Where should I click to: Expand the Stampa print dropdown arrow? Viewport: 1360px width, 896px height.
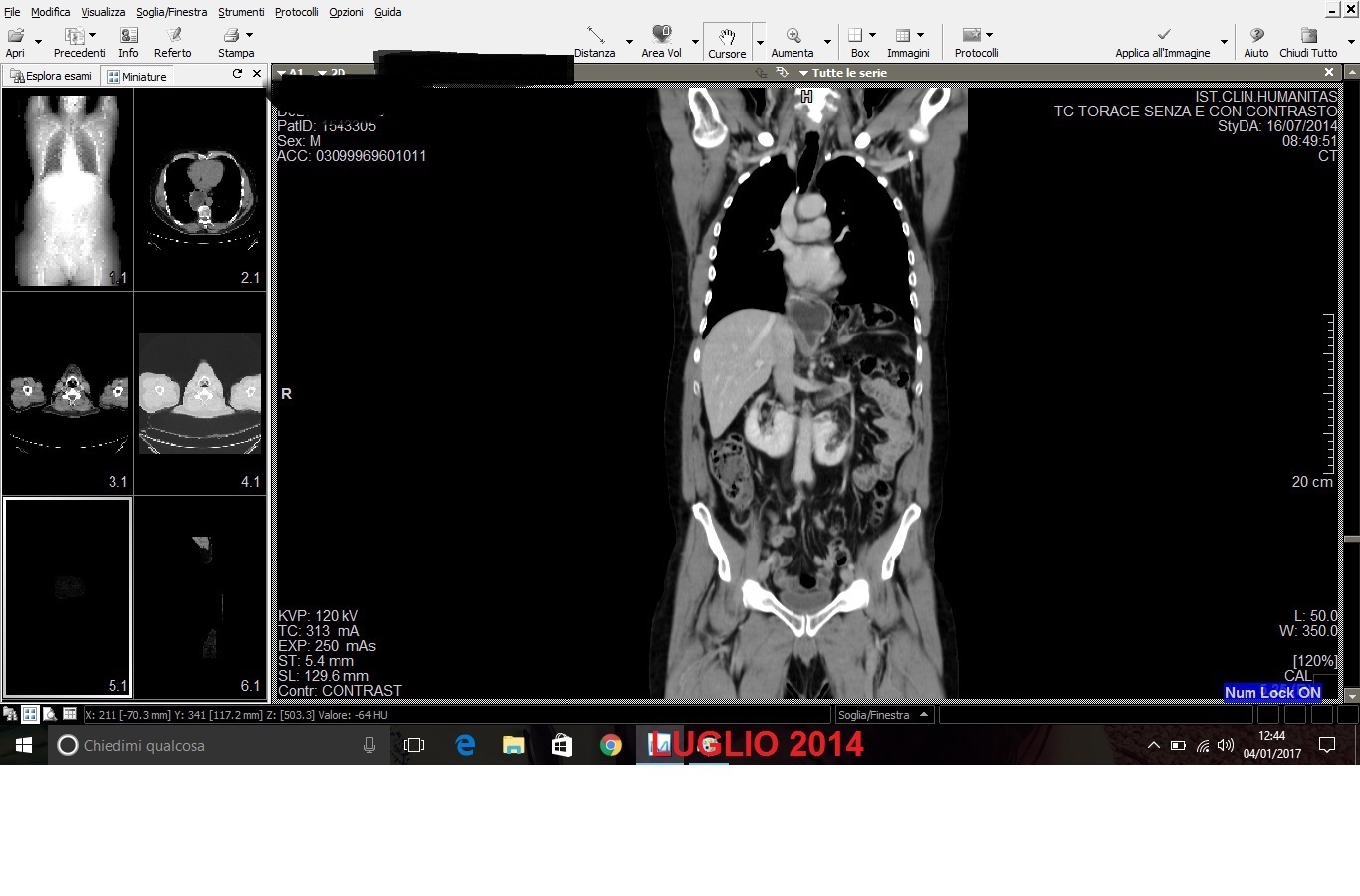pos(249,35)
